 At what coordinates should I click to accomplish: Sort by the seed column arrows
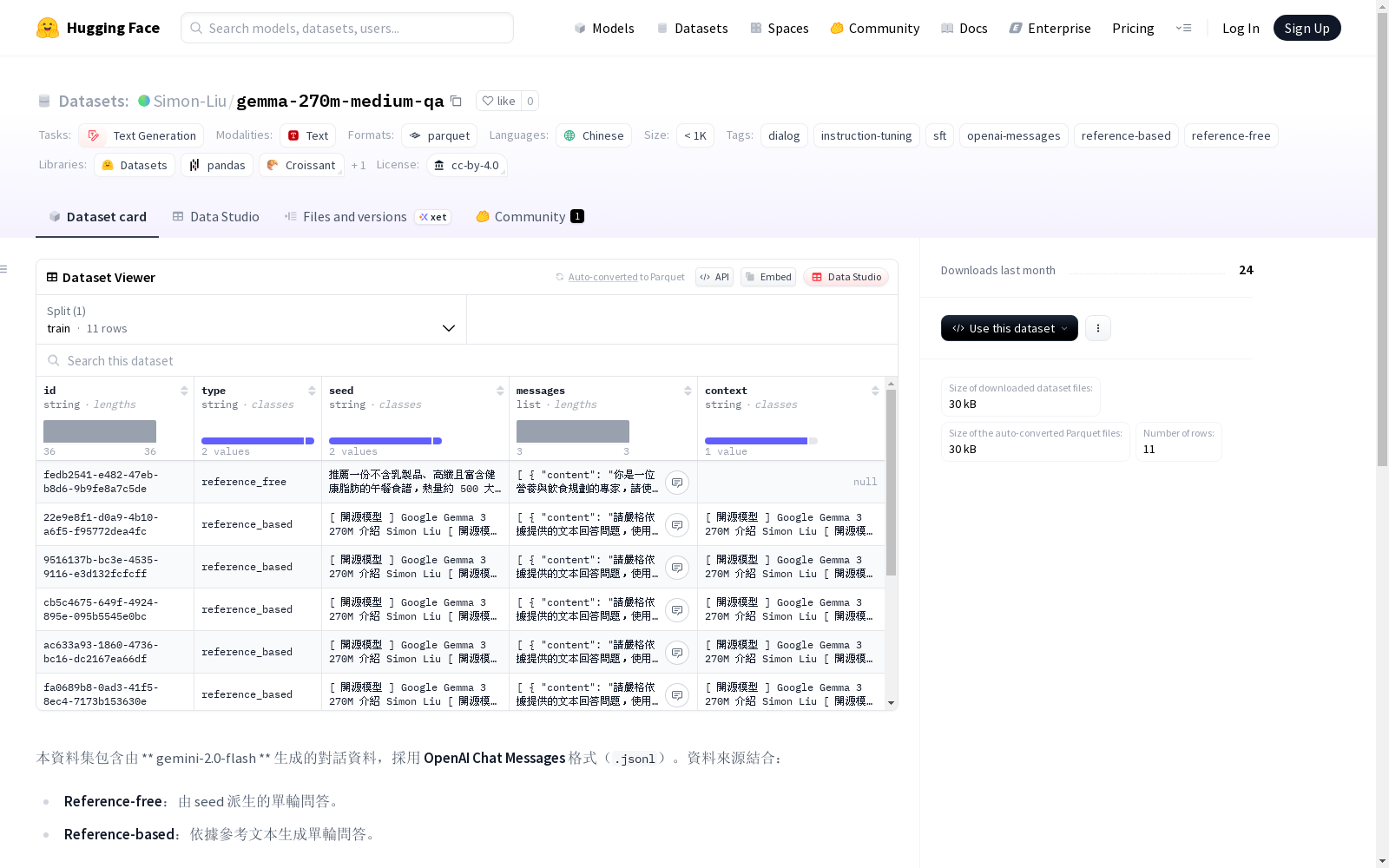click(x=500, y=391)
